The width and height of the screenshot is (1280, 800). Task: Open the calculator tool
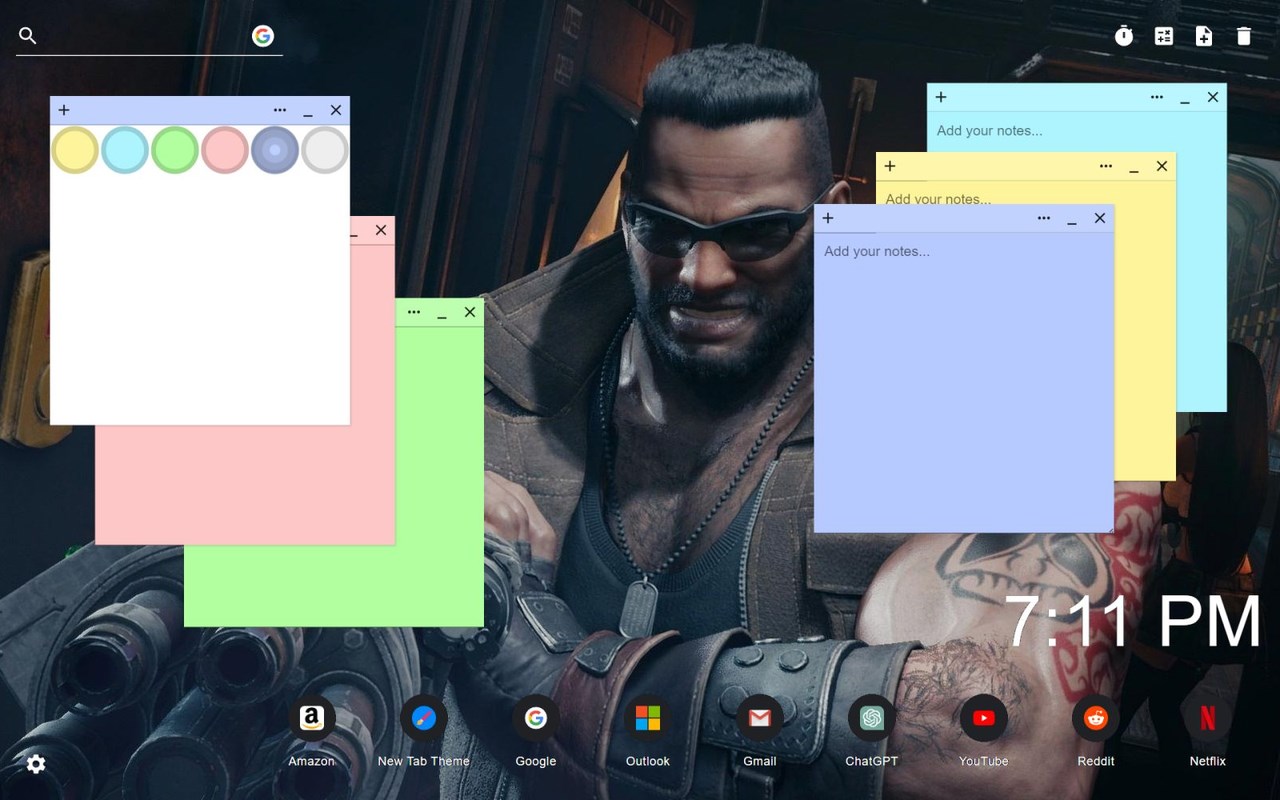(1164, 36)
